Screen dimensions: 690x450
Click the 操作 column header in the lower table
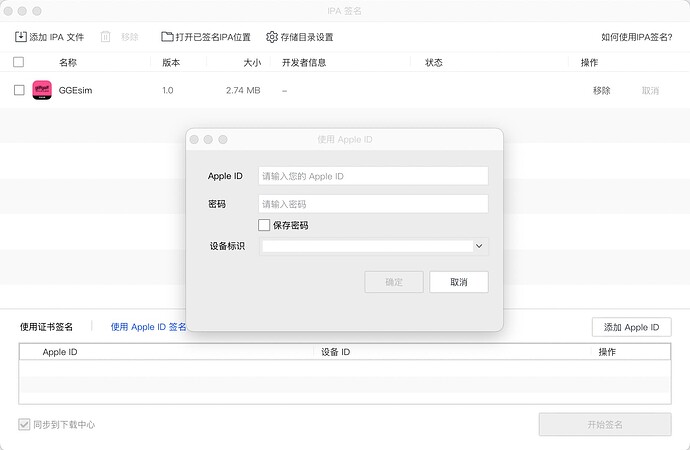607,352
